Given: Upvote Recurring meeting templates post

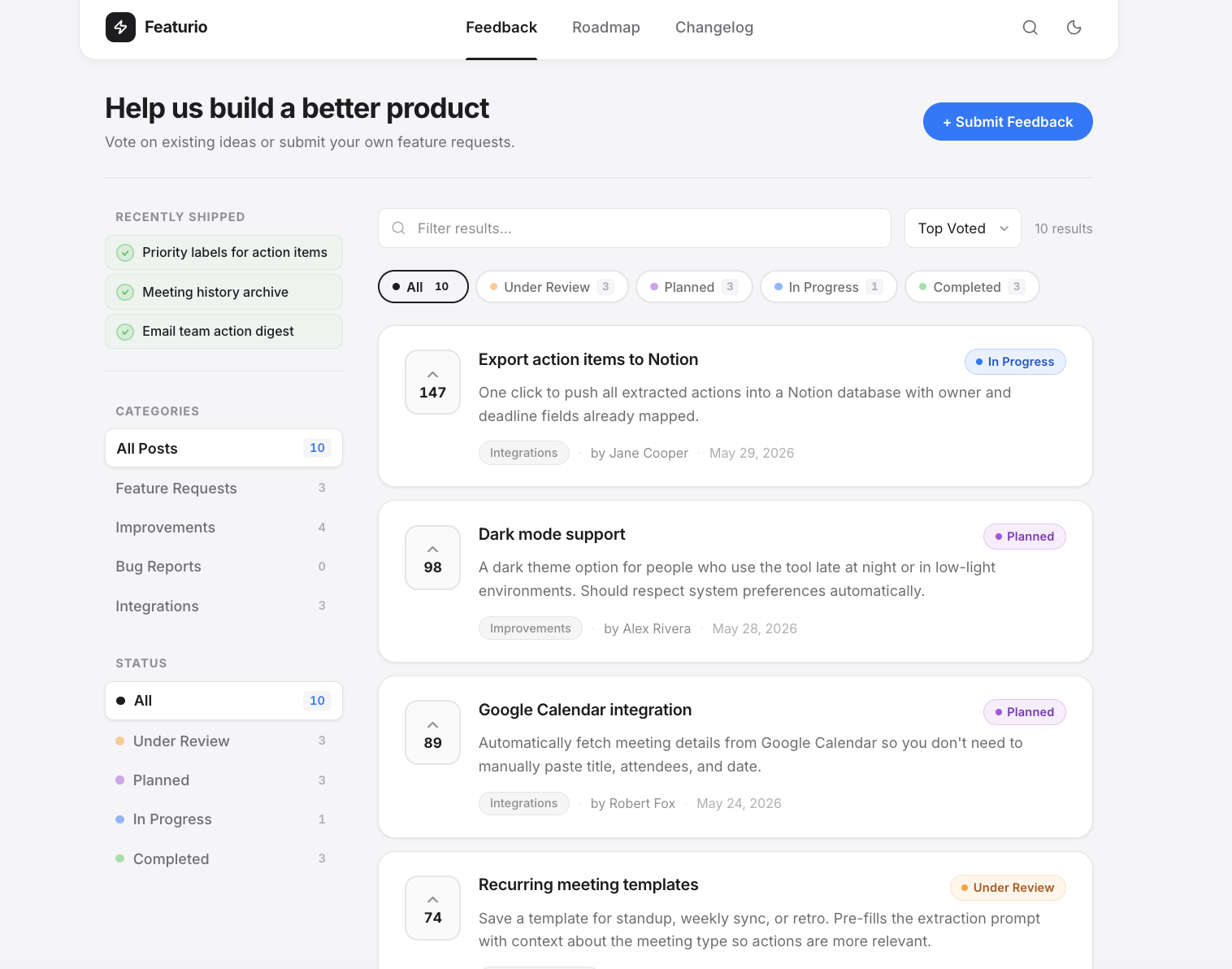Looking at the screenshot, I should (433, 908).
